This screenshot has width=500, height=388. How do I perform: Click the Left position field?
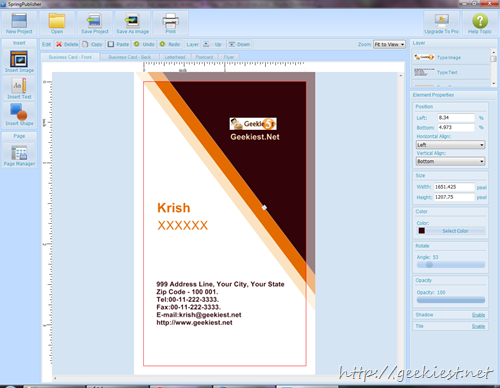click(x=456, y=118)
